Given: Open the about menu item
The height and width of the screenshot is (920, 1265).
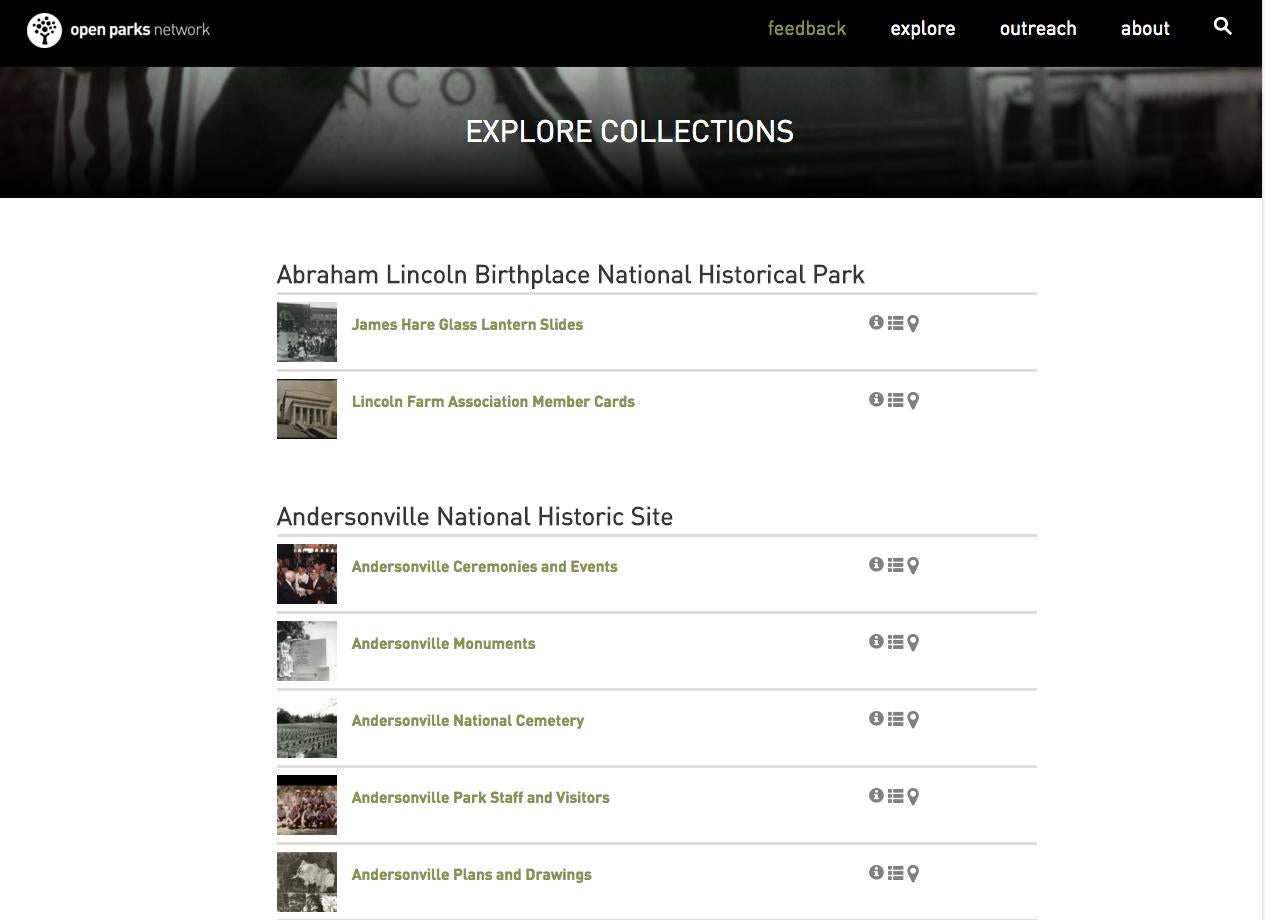Looking at the screenshot, I should tap(1145, 28).
